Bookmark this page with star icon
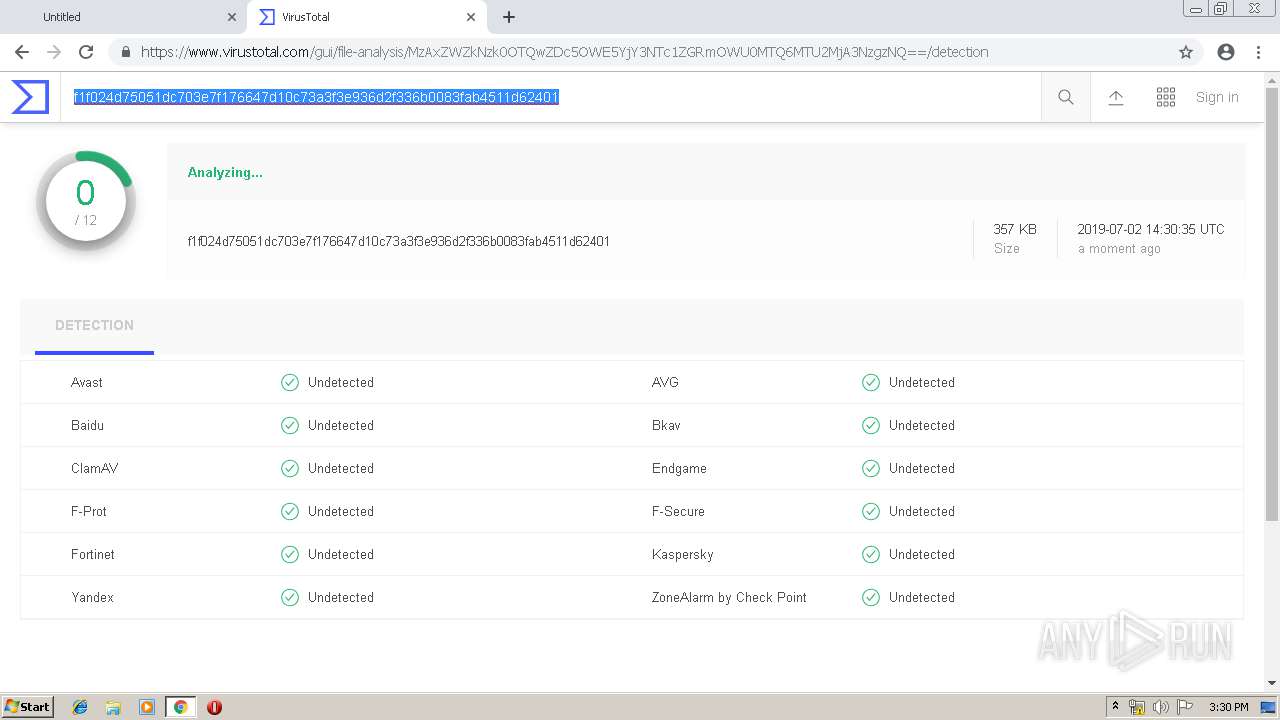Screen dimensions: 1280x720 pos(1186,52)
